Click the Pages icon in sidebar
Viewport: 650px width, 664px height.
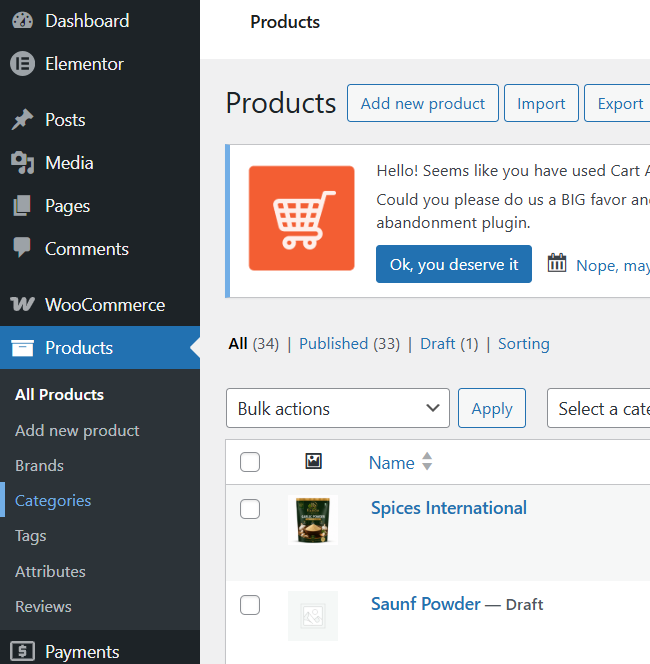point(22,206)
